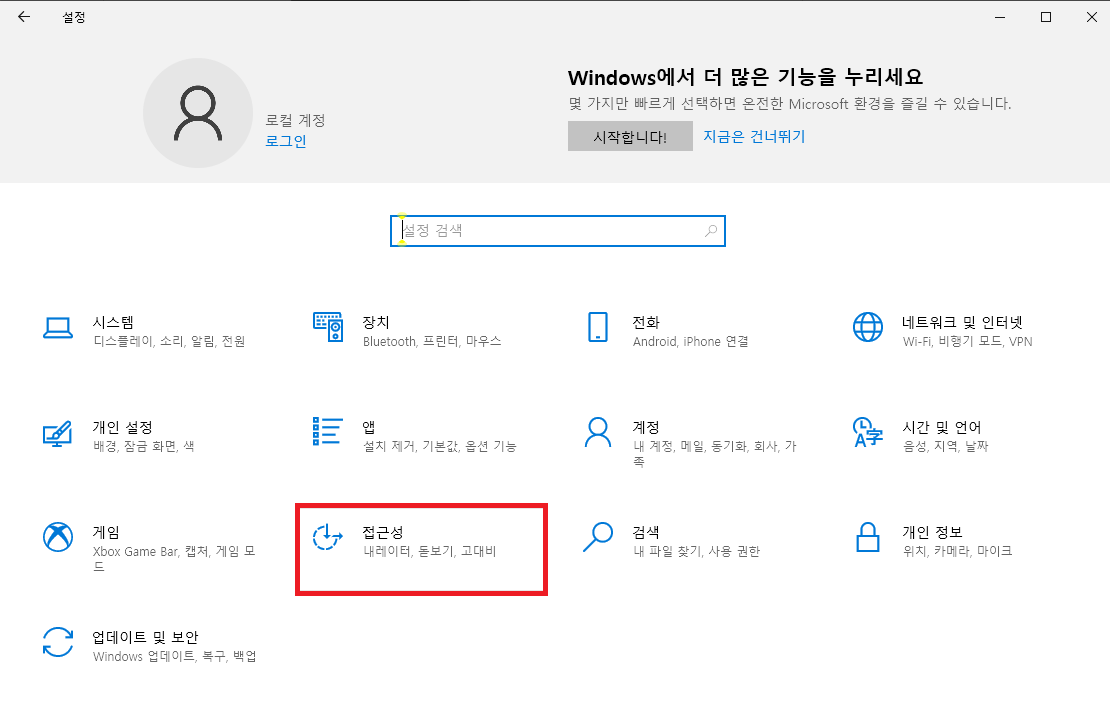Viewport: 1110px width, 710px height.
Task: Open the 게임 category title
Action: coord(106,532)
